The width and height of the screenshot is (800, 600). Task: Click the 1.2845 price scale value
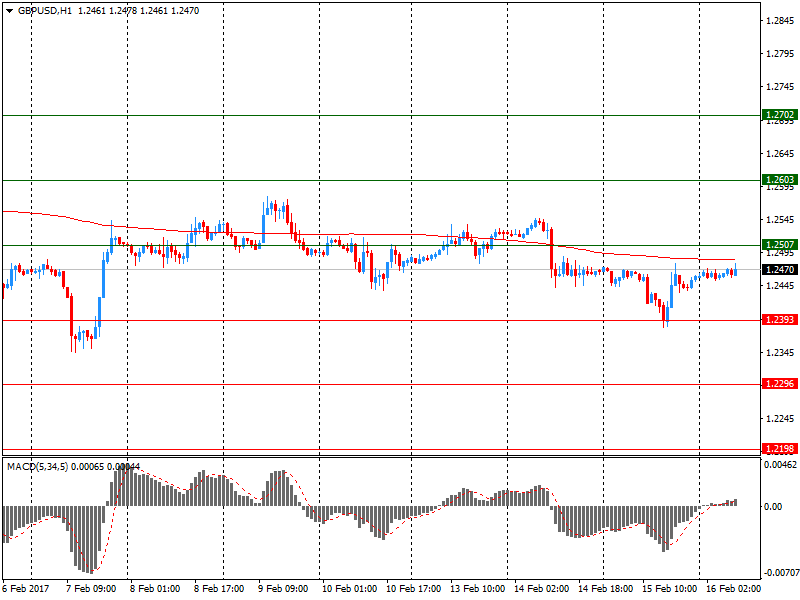point(780,21)
